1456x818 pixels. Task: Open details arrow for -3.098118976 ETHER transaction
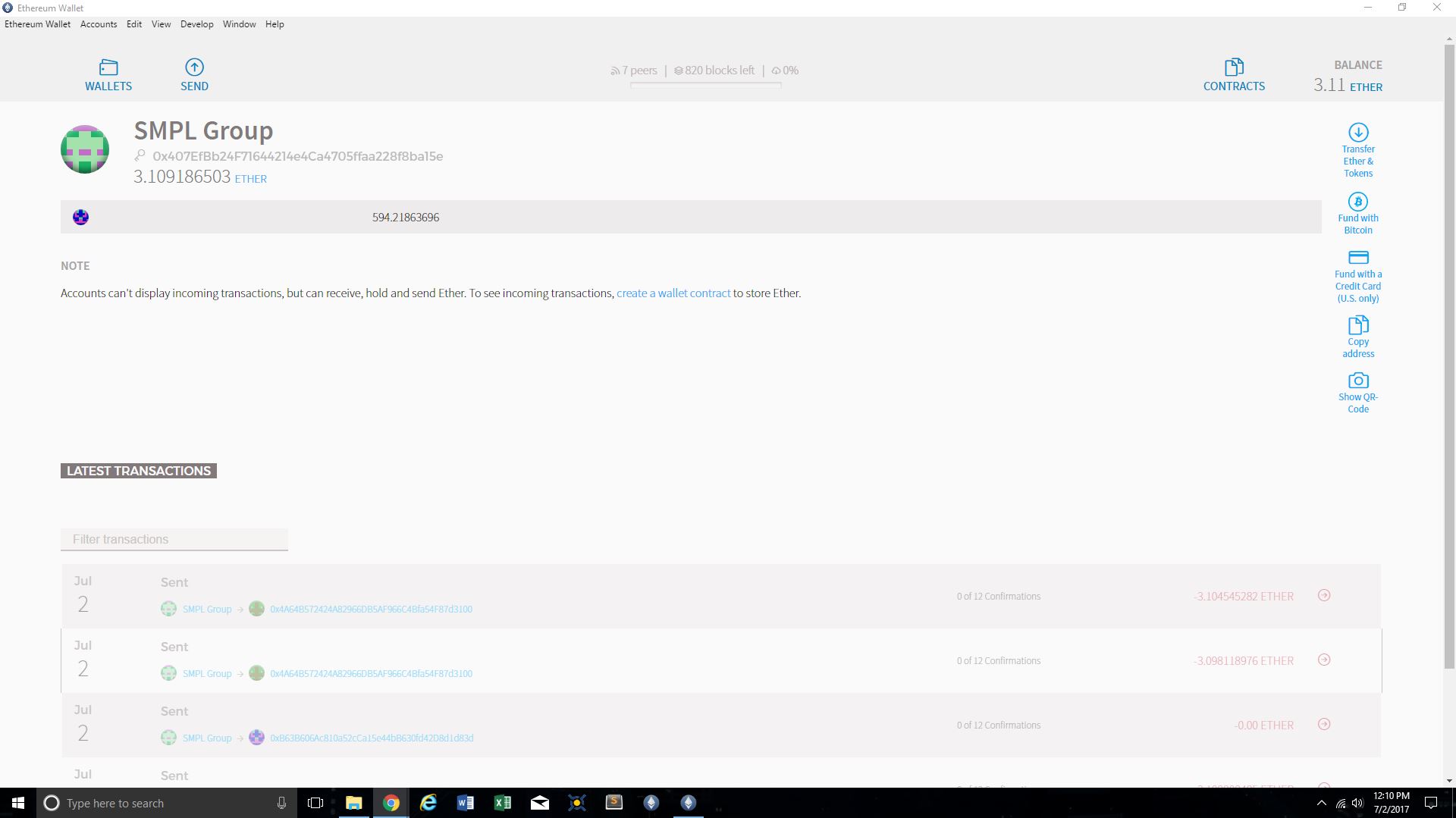point(1324,660)
